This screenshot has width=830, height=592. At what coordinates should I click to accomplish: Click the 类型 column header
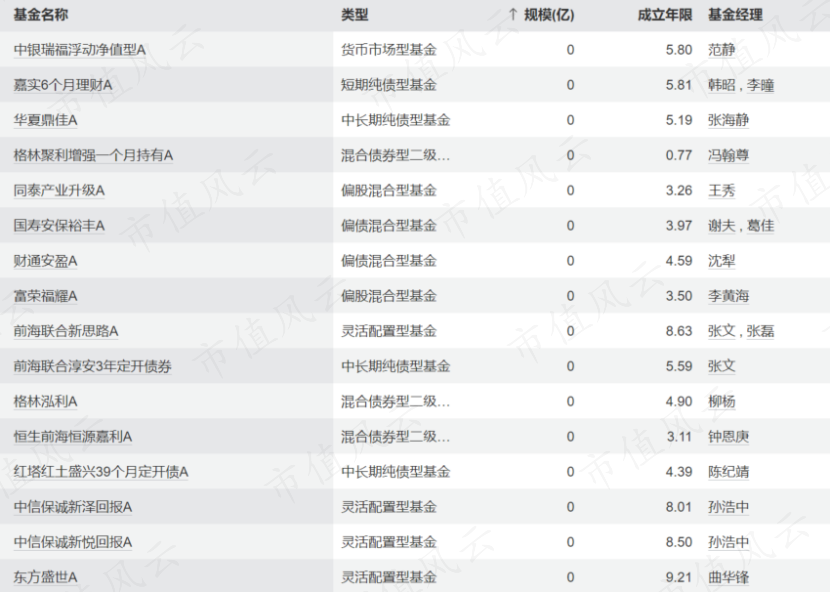pyautogui.click(x=355, y=15)
